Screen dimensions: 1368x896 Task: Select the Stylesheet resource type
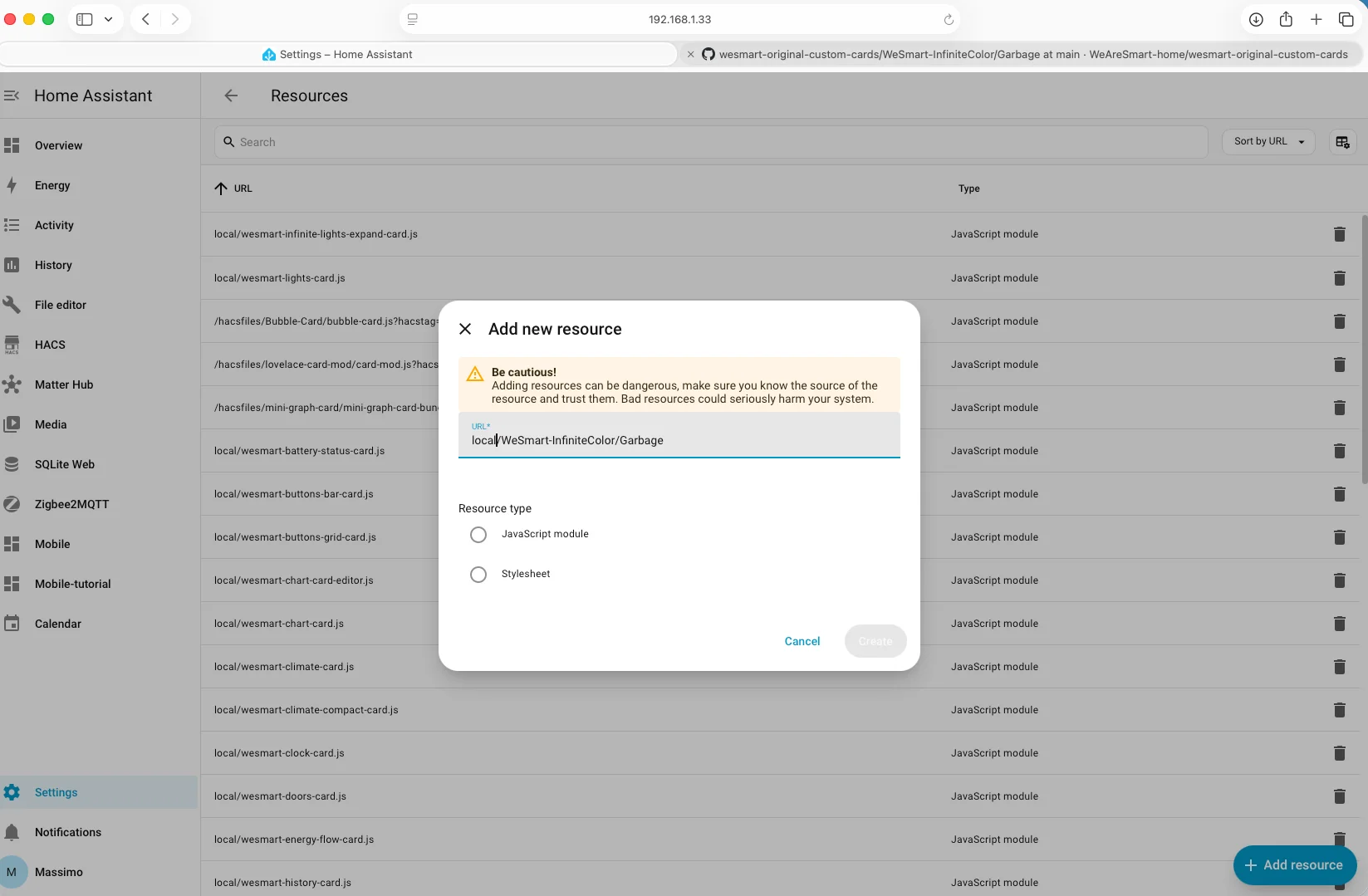pos(478,575)
